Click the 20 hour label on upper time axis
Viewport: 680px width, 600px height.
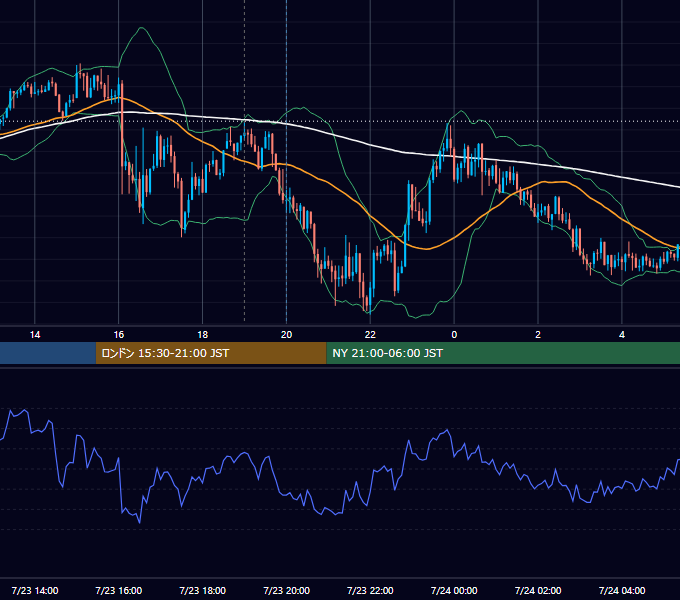pyautogui.click(x=286, y=335)
